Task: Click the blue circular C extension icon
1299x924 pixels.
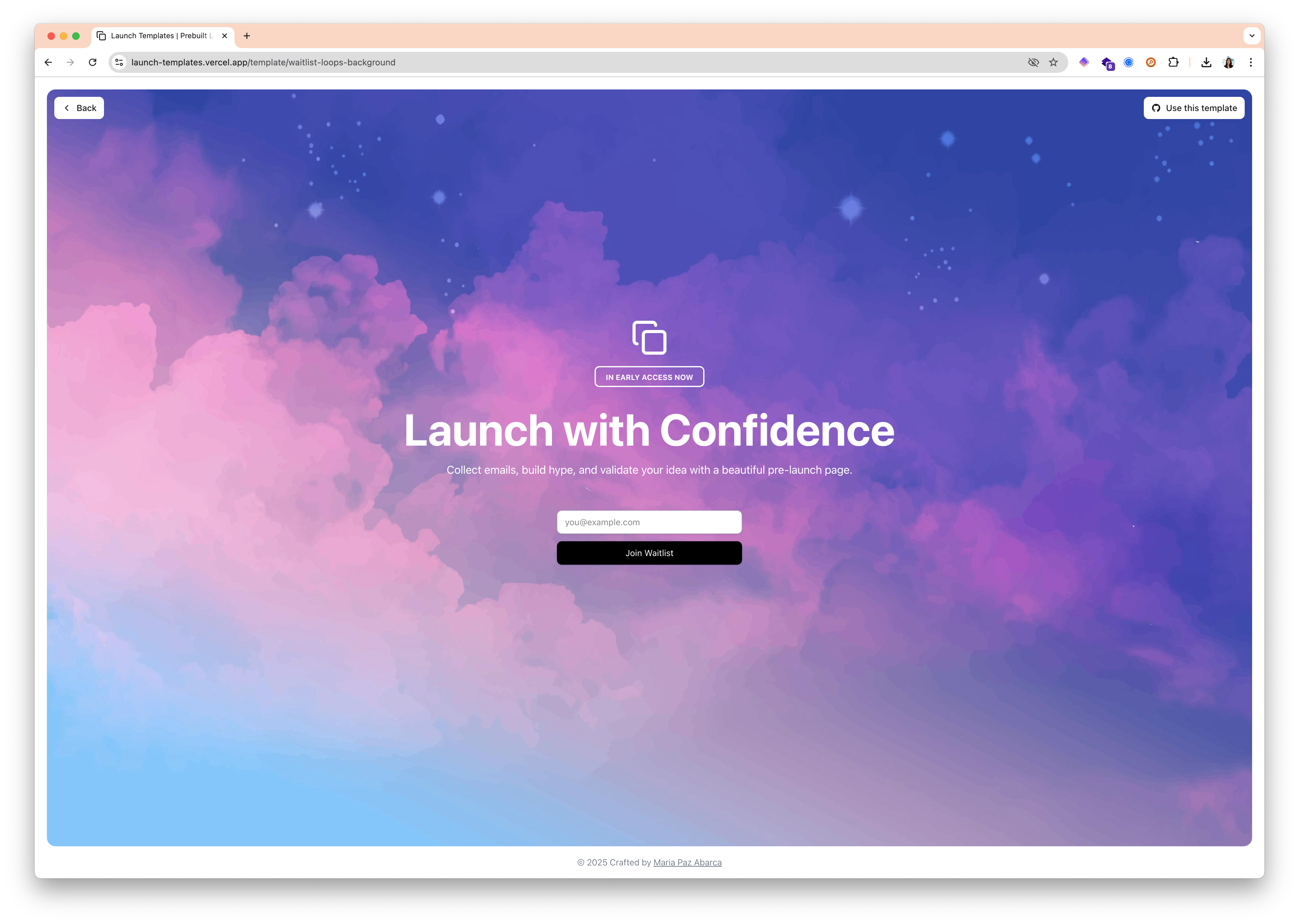Action: (x=1129, y=63)
